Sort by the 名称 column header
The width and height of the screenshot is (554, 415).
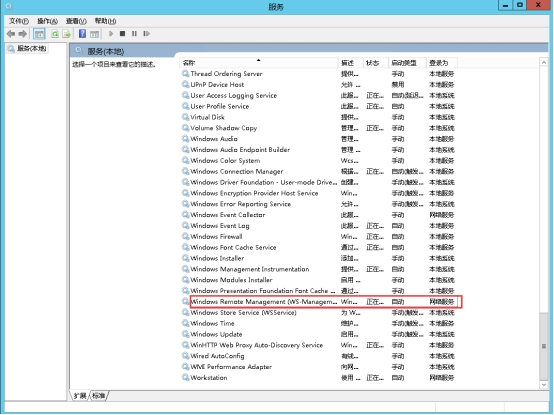click(x=259, y=63)
